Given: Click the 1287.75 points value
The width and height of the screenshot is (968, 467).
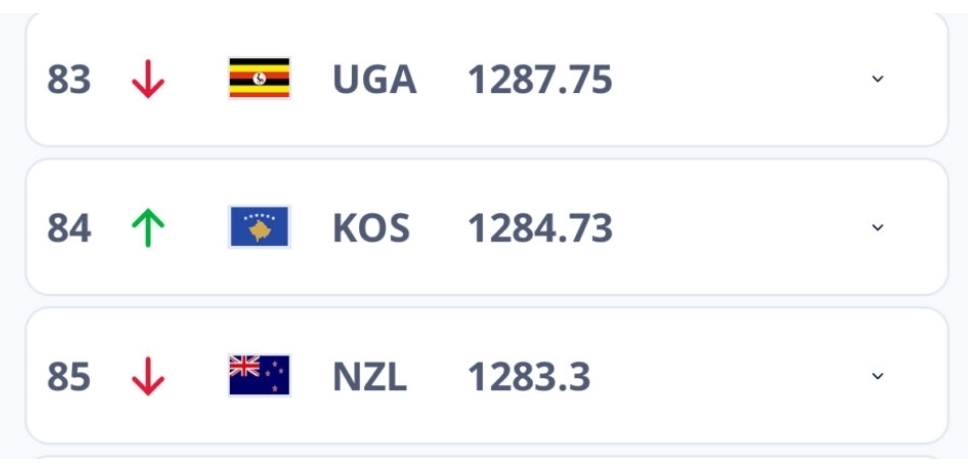Looking at the screenshot, I should [540, 79].
